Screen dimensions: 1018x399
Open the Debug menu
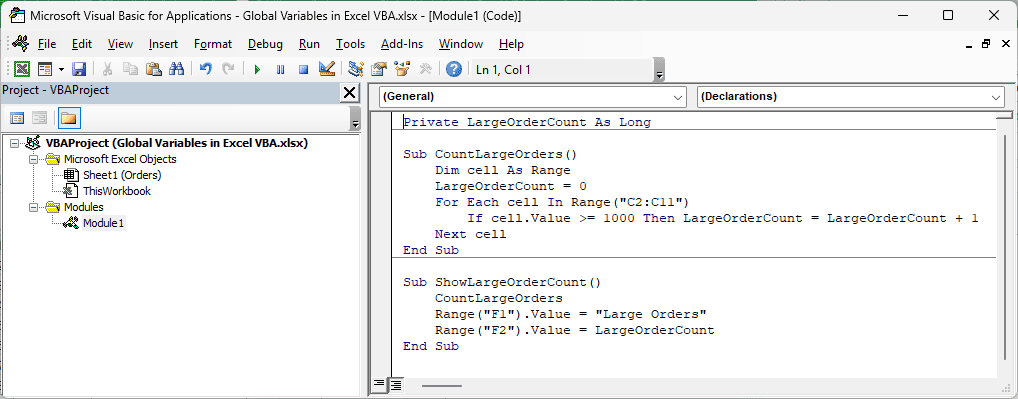tap(266, 44)
